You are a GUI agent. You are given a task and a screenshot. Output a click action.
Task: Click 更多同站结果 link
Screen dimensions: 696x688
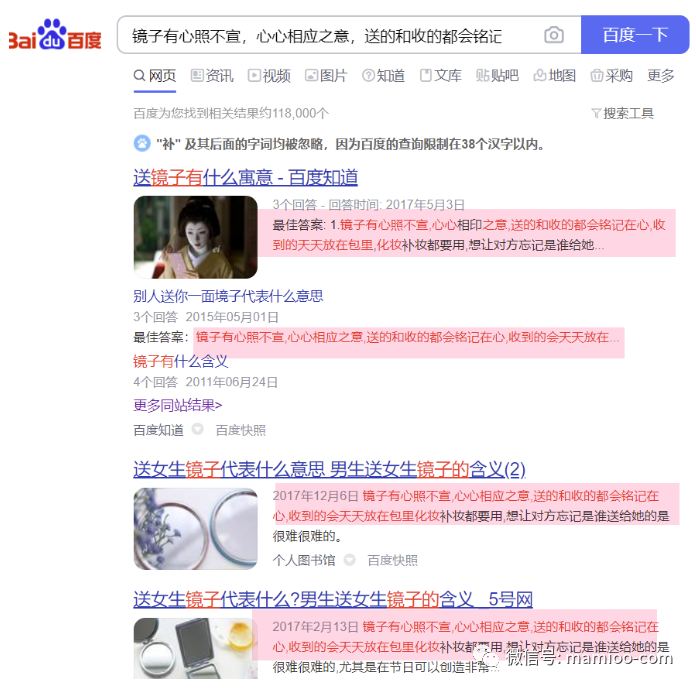[x=178, y=405]
